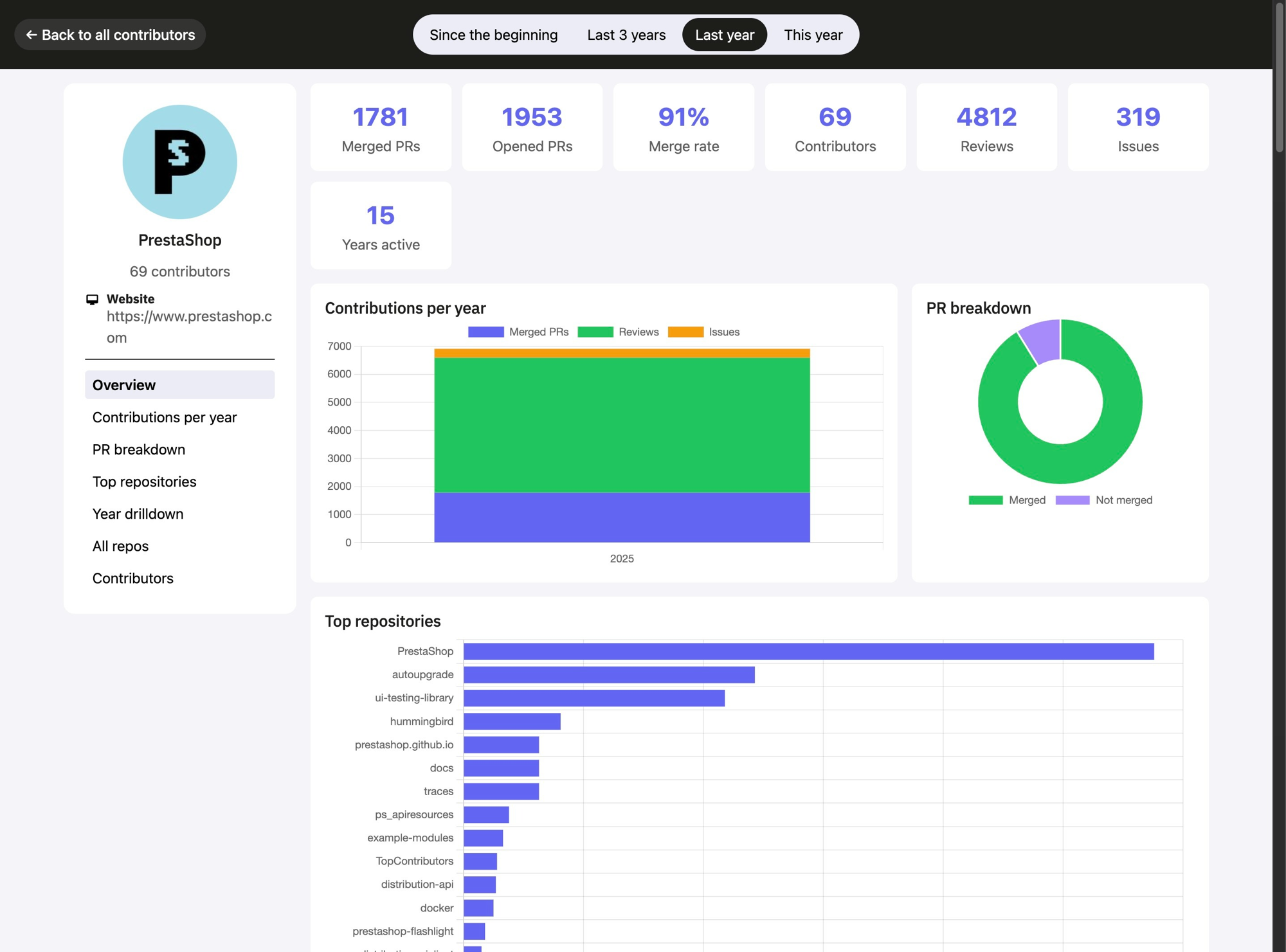Click the prestashop.github.io repository bar
Viewport: 1286px width, 952px height.
point(501,744)
